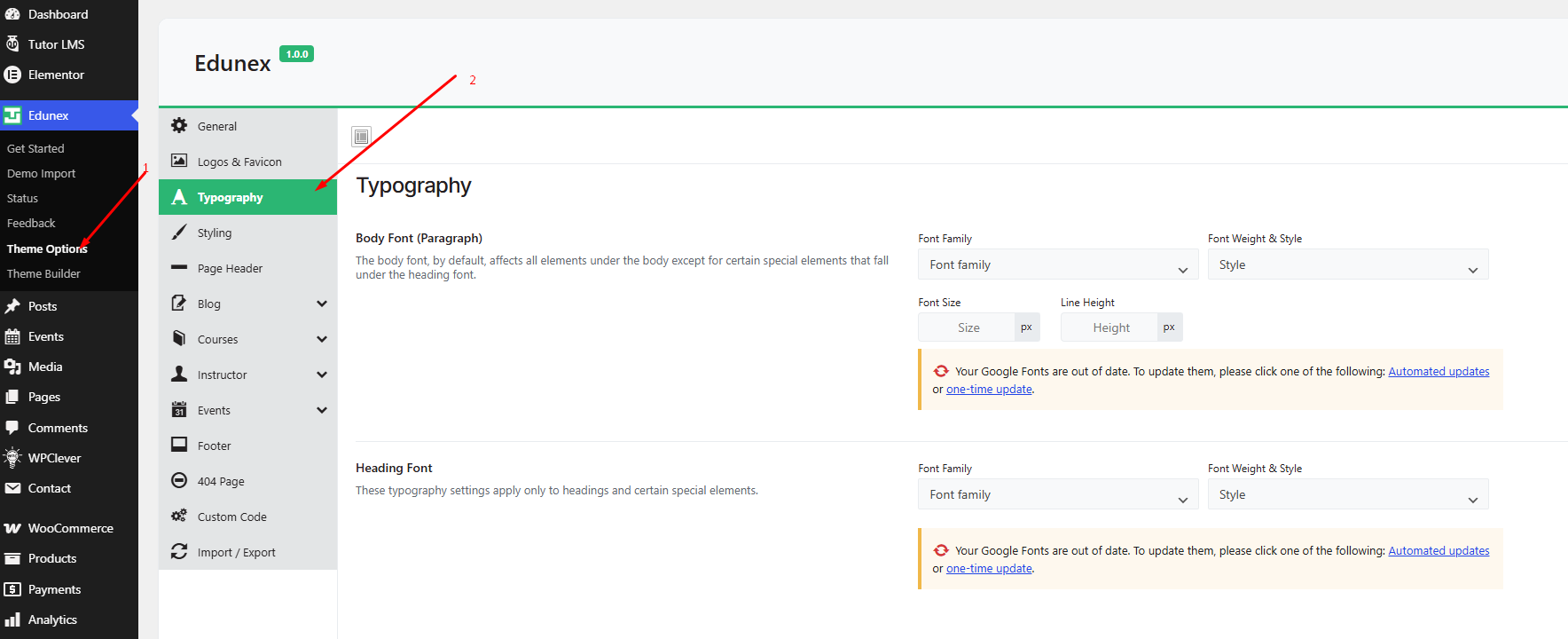Click the Payments icon
The width and height of the screenshot is (1568, 639).
point(12,589)
